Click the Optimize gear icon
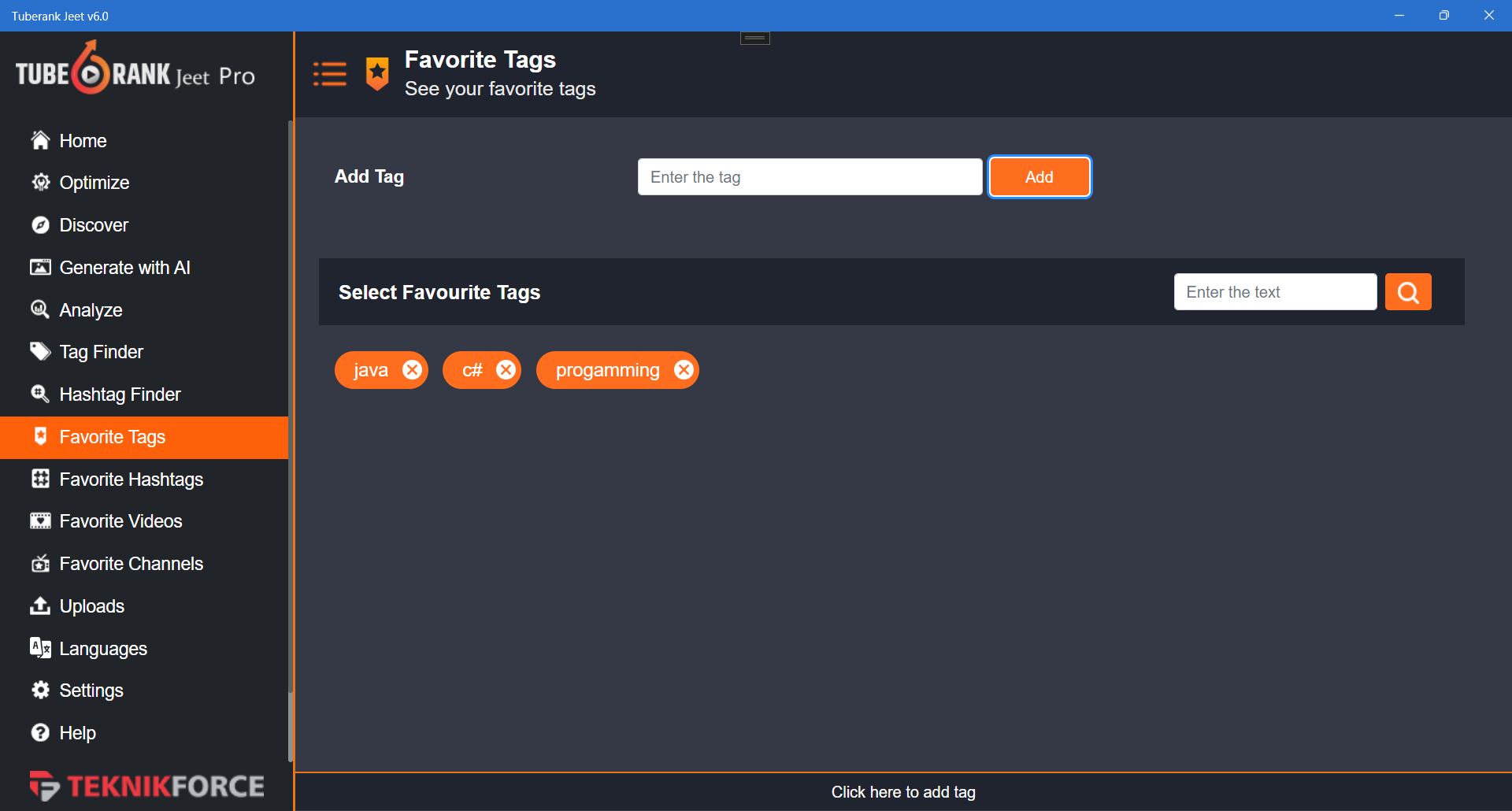 coord(40,183)
